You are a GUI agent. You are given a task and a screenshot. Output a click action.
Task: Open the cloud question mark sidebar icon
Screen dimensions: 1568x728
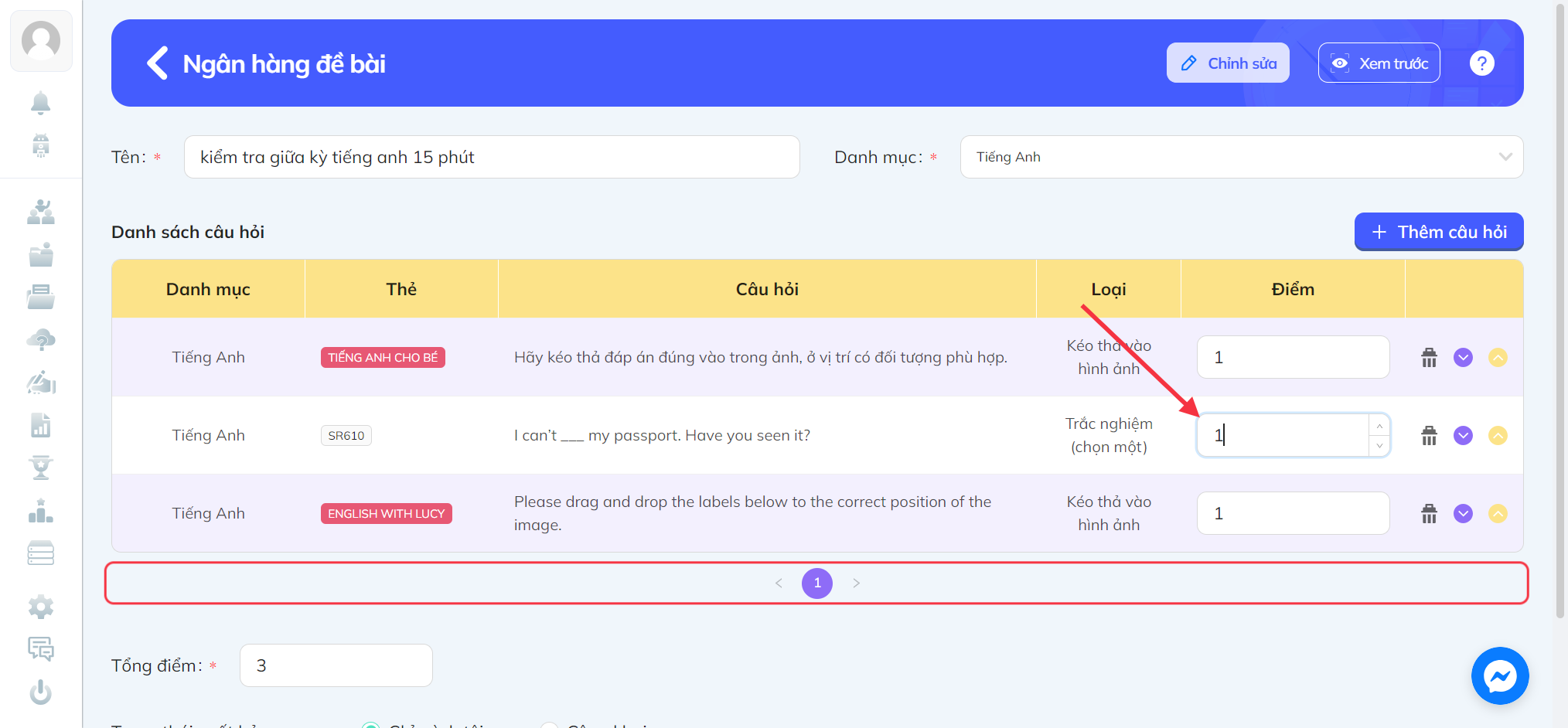41,340
